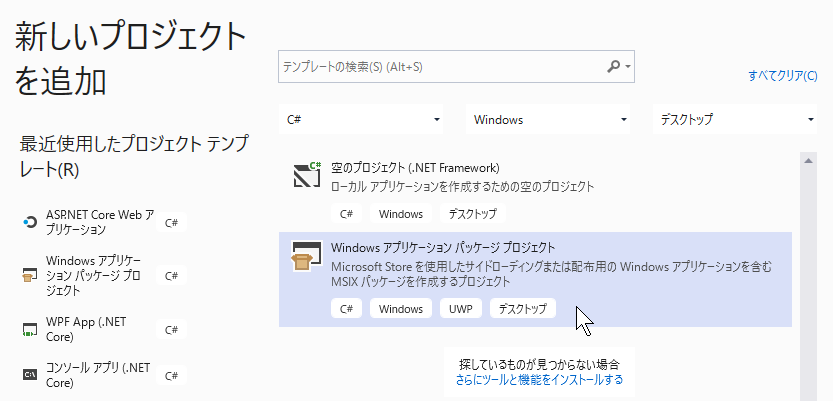The image size is (833, 401).
Task: Click the Windows Application Packaging Project box icon
Action: coord(307,255)
